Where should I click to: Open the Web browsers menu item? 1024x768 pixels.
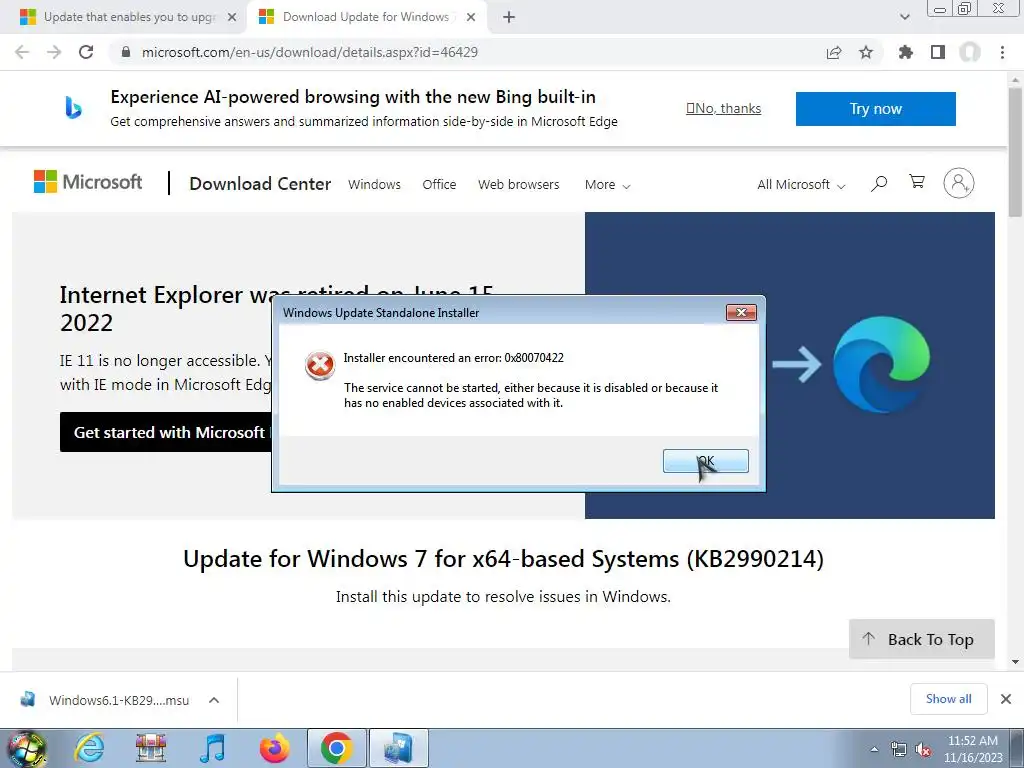(519, 184)
